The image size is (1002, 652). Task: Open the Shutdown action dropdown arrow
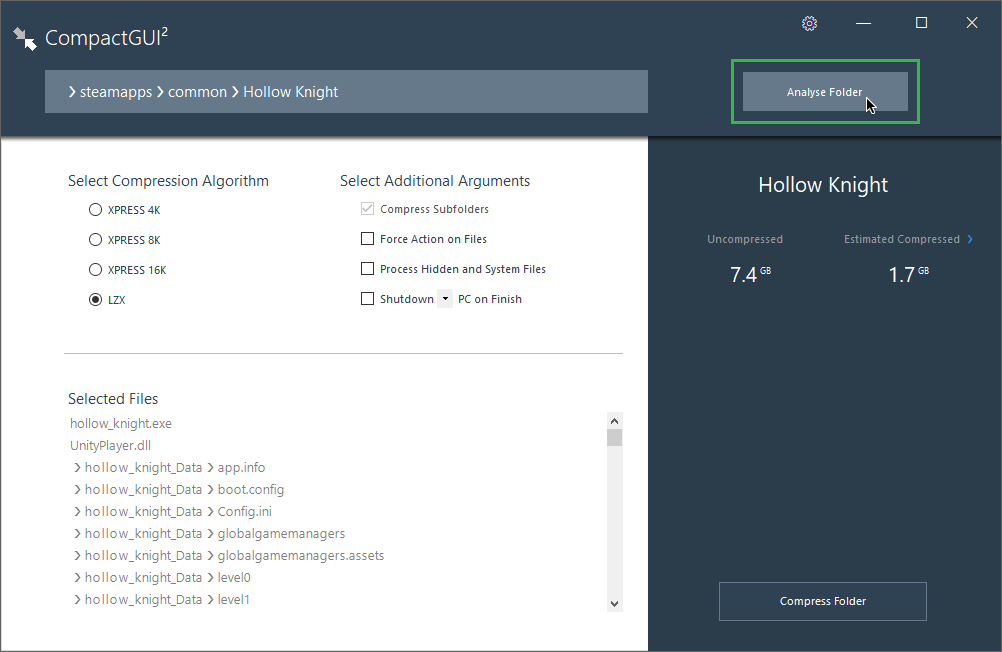point(445,299)
